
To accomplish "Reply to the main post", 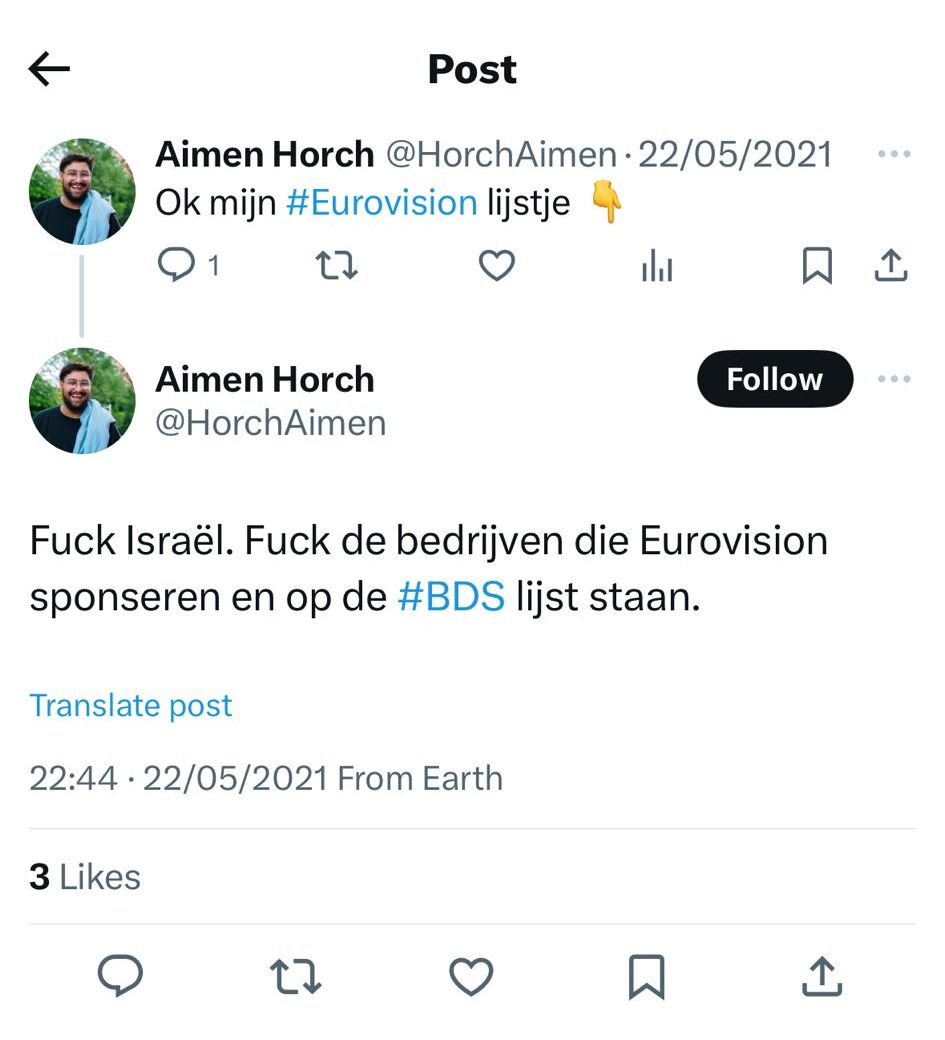I will (120, 977).
